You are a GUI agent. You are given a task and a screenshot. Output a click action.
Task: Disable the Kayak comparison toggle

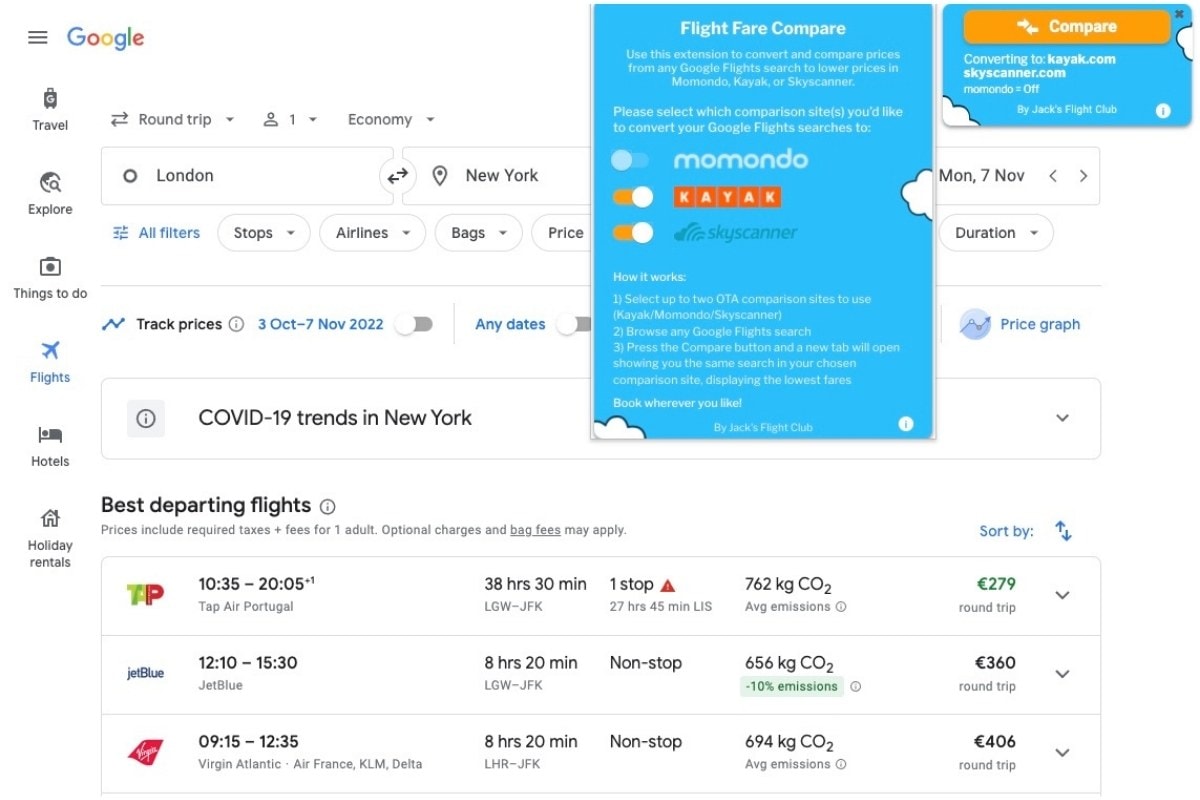coord(631,196)
